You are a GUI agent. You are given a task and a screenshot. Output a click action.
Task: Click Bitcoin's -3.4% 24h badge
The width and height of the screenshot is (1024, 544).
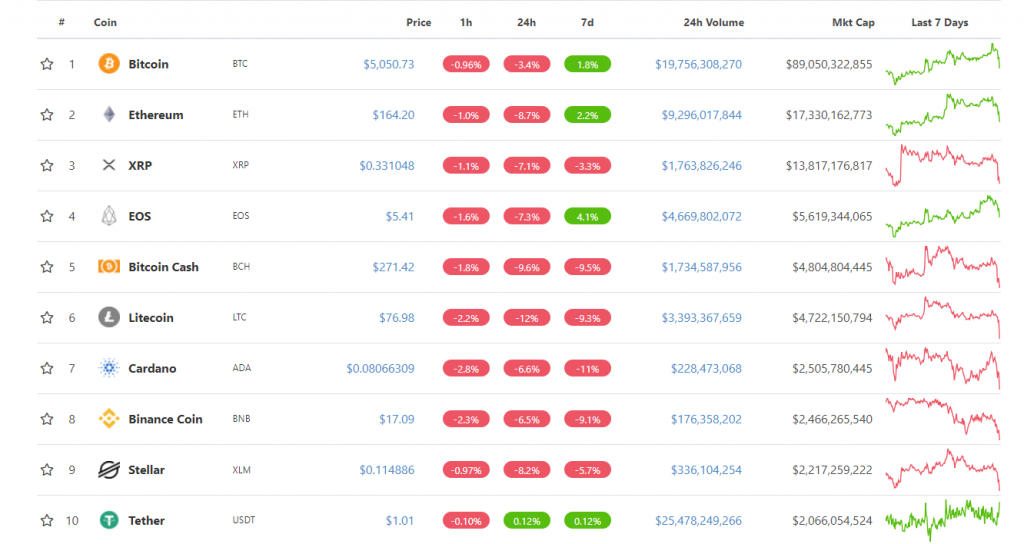coord(526,65)
